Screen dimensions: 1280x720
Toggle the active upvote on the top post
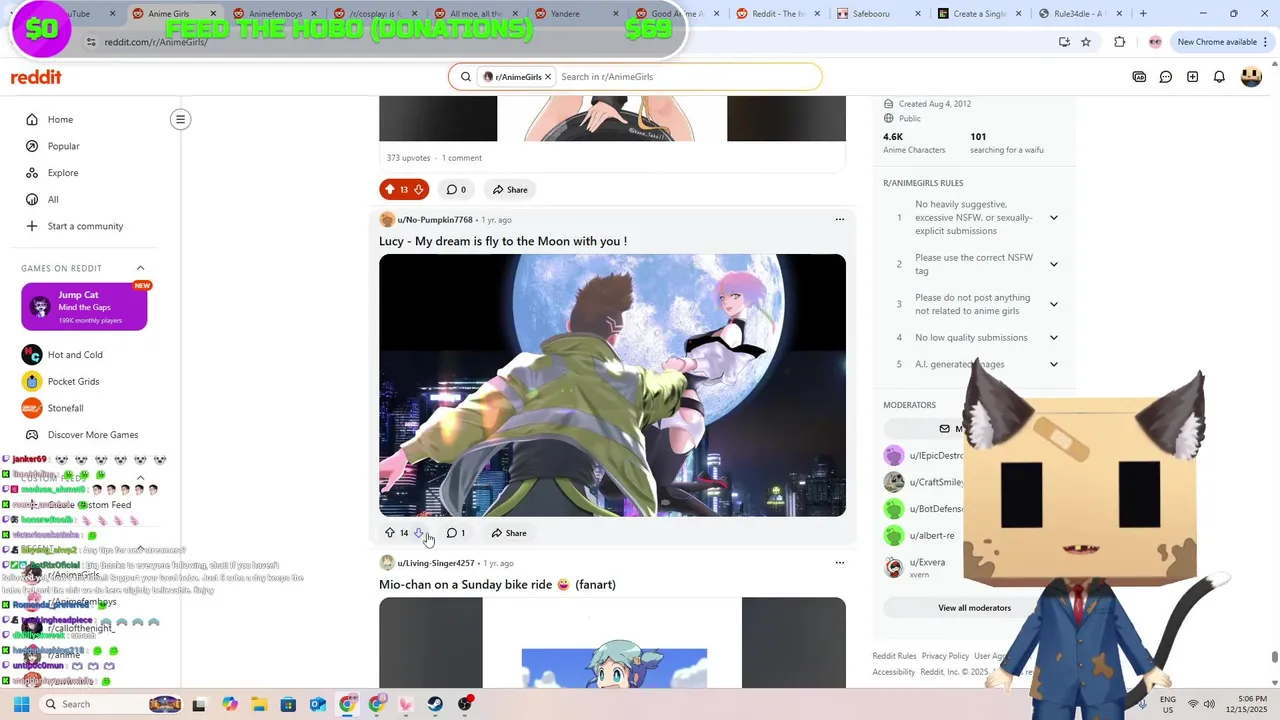pos(389,190)
